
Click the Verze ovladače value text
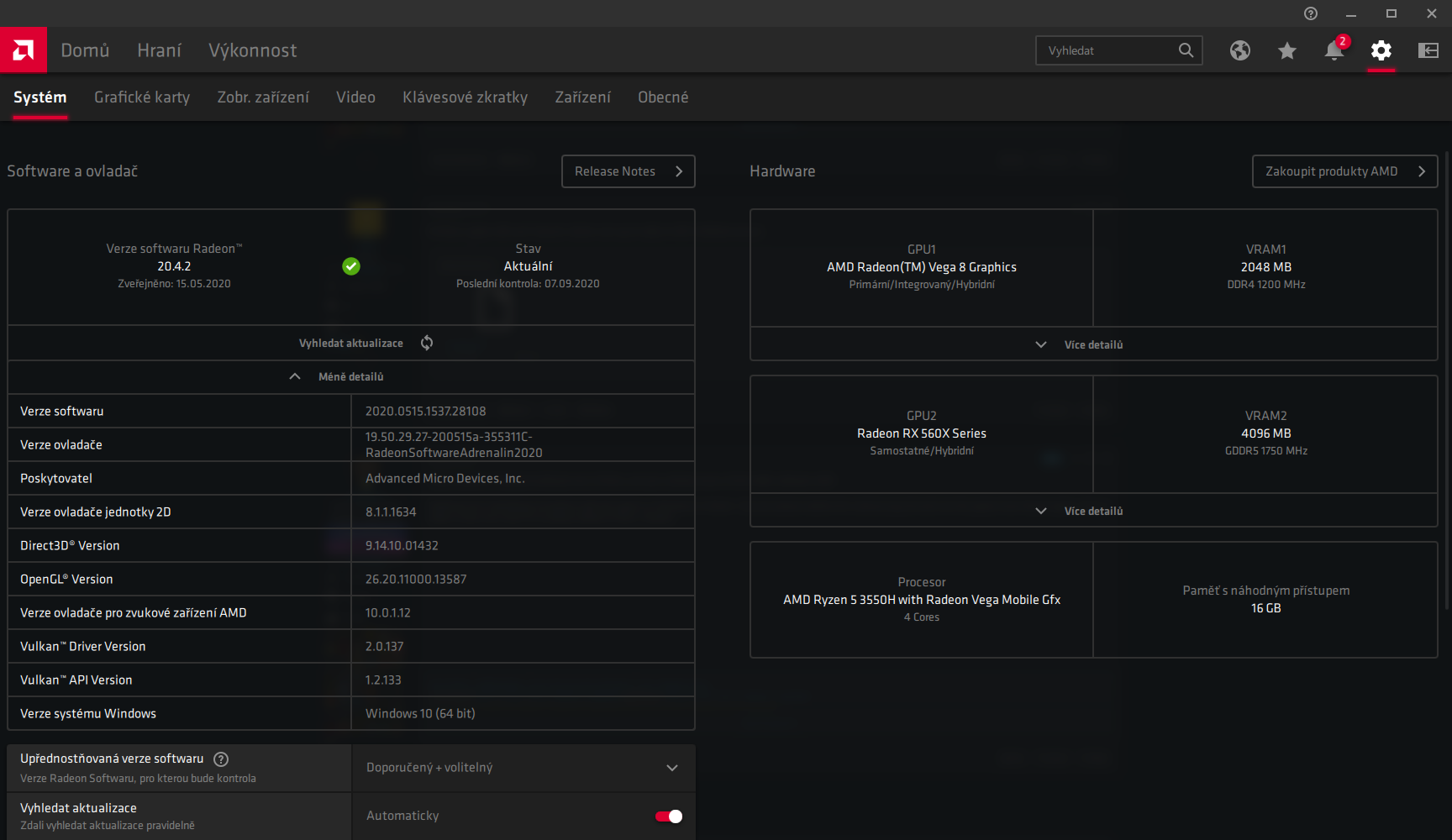454,444
